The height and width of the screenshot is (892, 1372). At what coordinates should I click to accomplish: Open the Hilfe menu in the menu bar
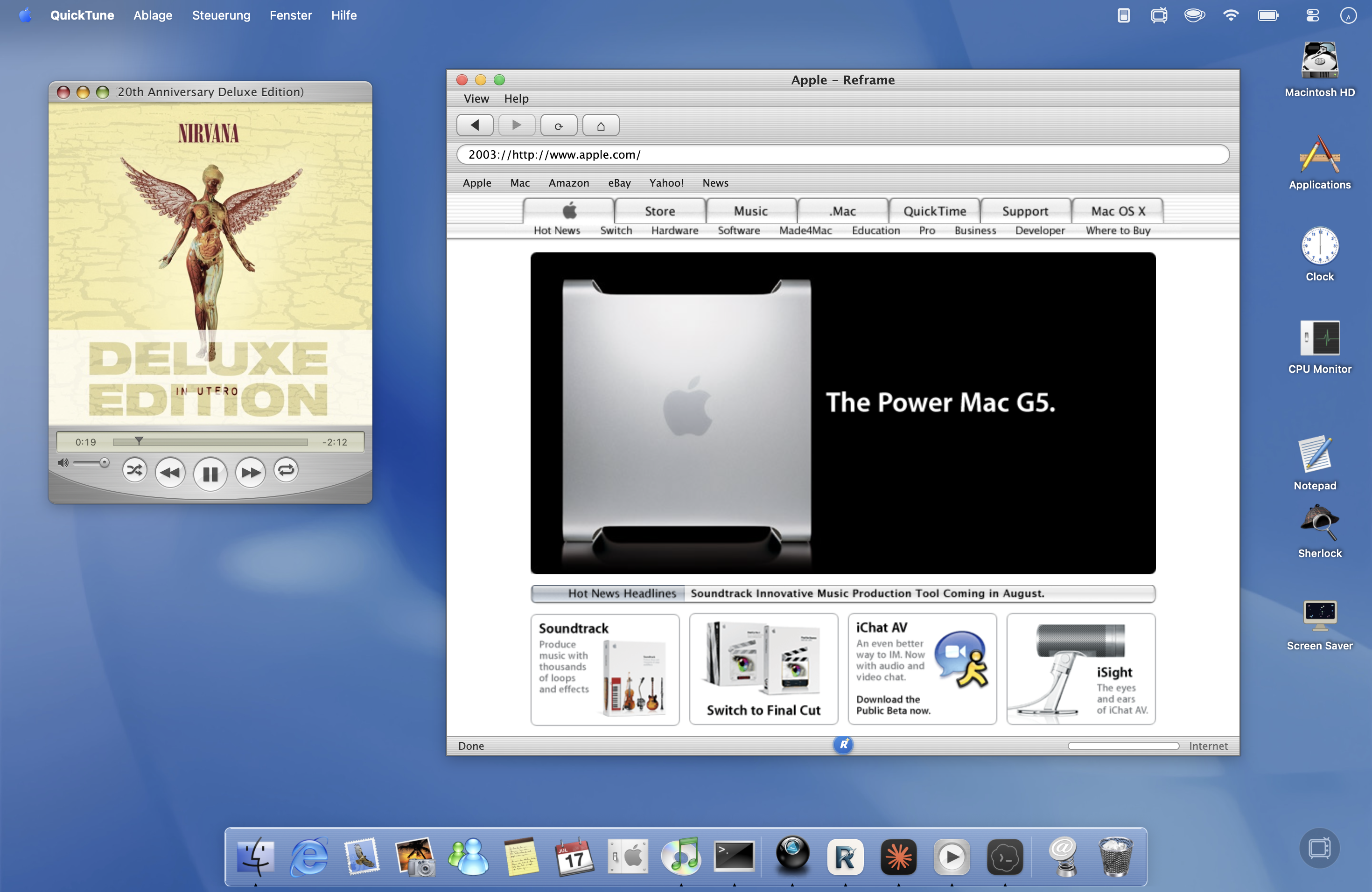(x=343, y=15)
